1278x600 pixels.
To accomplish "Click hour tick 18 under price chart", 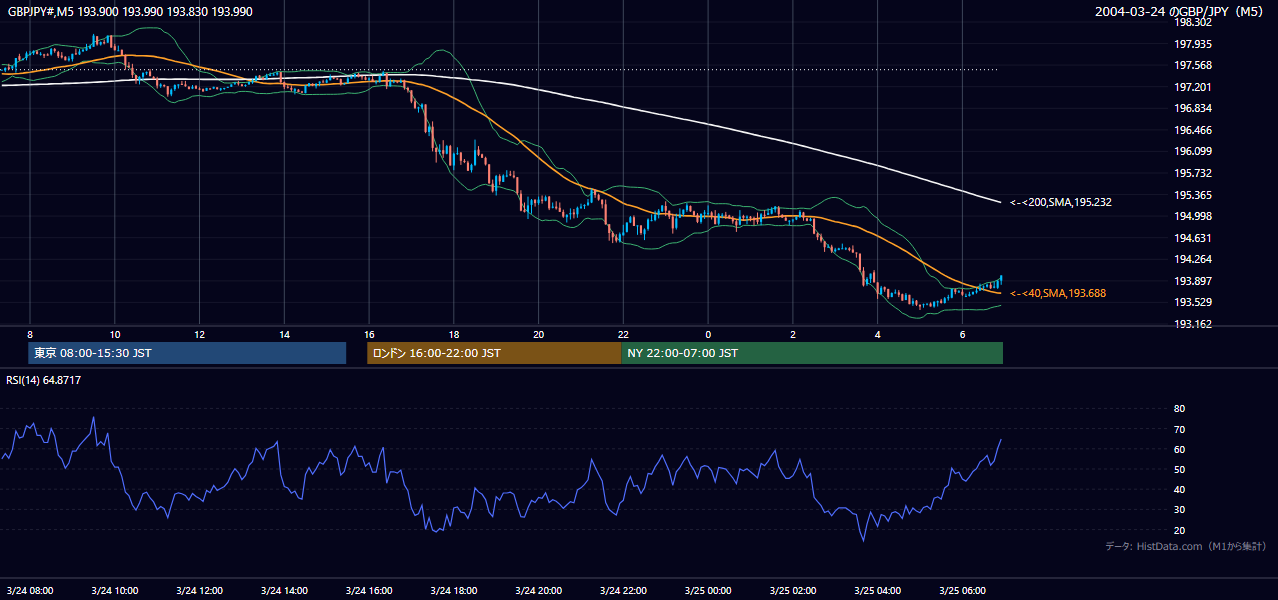I will click(x=454, y=334).
